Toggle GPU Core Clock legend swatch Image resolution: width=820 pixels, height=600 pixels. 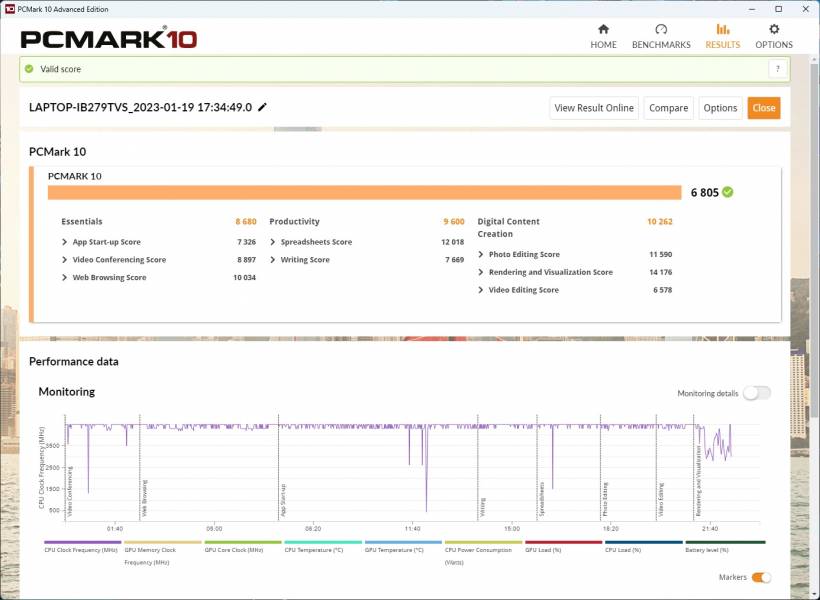tap(243, 542)
